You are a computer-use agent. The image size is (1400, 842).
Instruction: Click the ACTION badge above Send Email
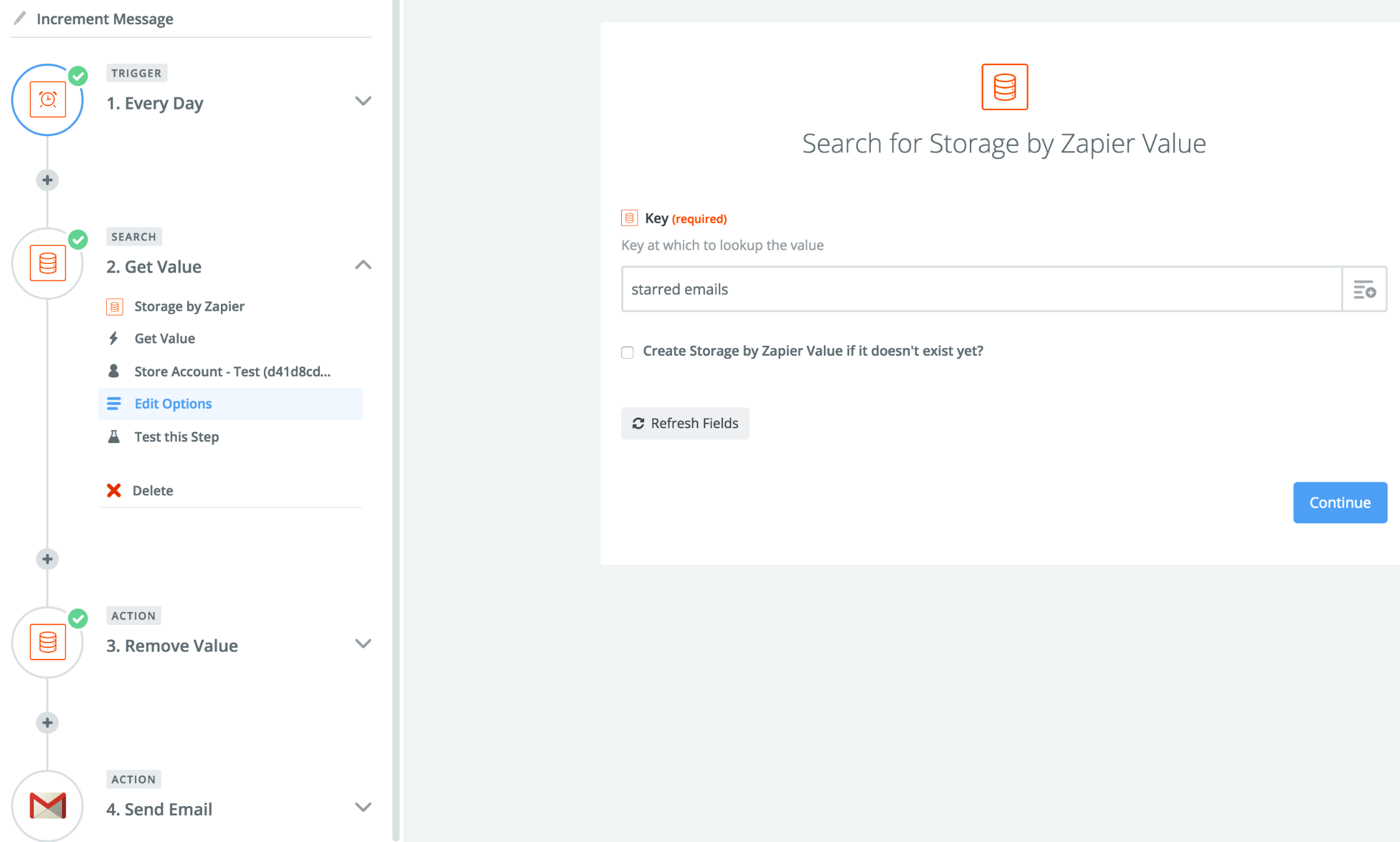[134, 779]
